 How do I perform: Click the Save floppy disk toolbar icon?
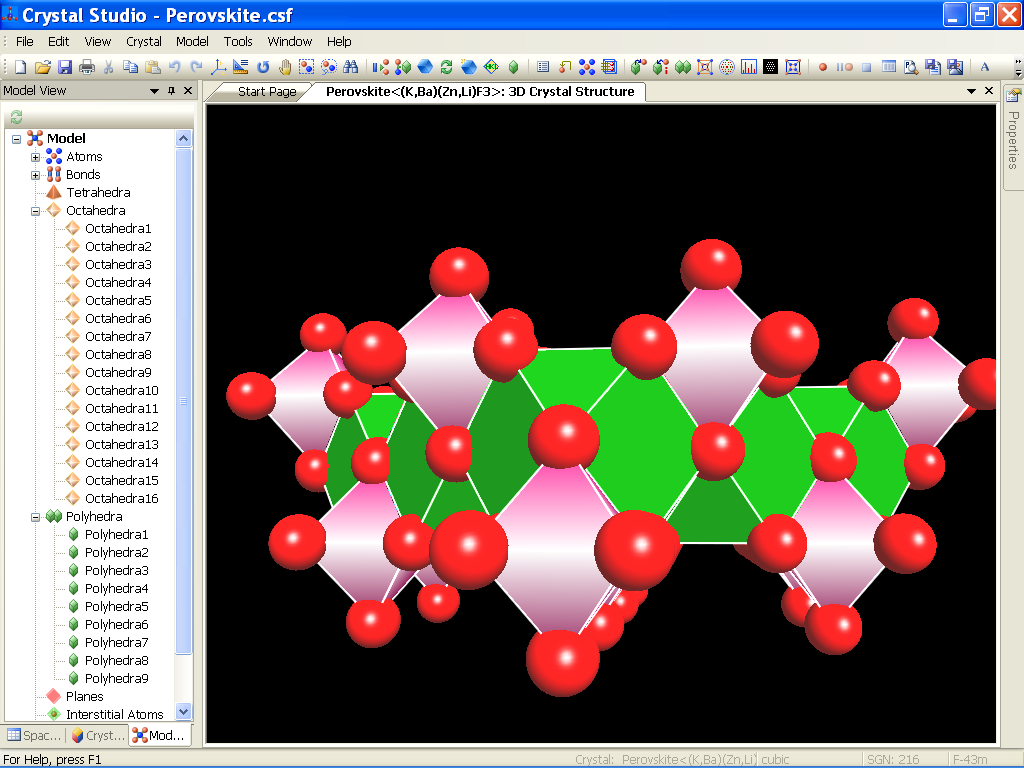click(64, 67)
